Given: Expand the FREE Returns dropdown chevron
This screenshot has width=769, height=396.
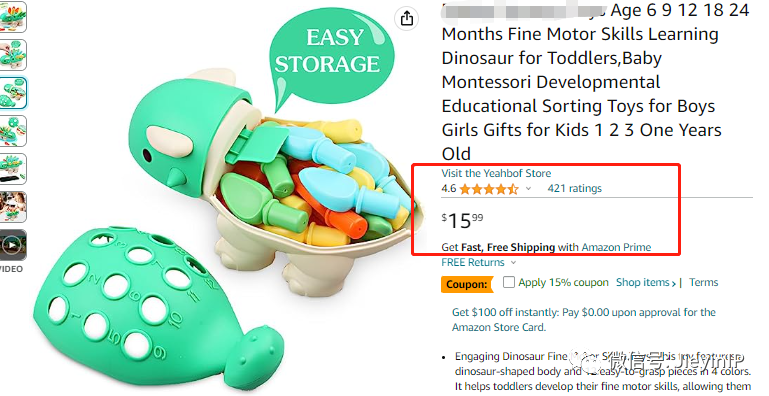Looking at the screenshot, I should pyautogui.click(x=513, y=263).
